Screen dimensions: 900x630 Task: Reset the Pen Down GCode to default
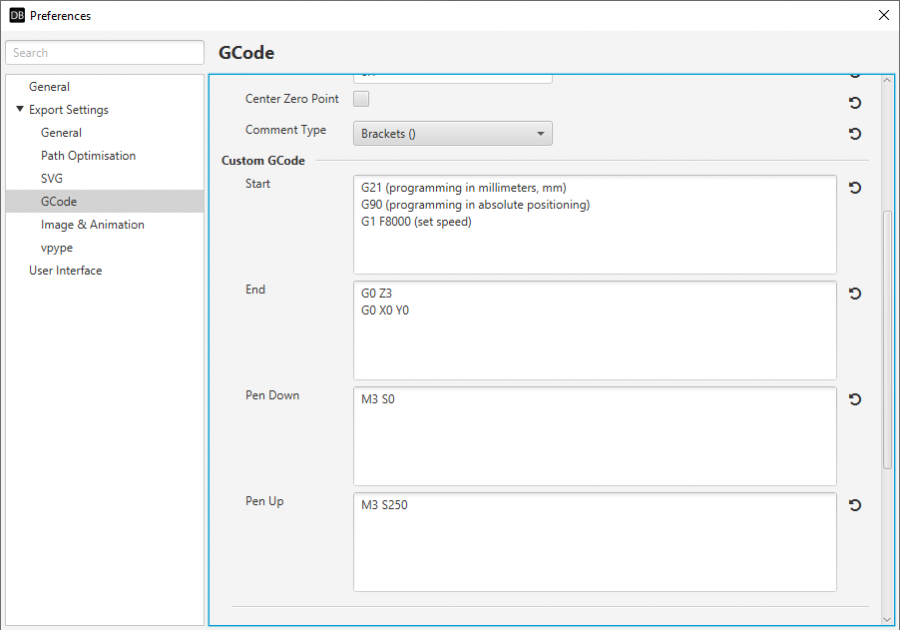point(855,400)
